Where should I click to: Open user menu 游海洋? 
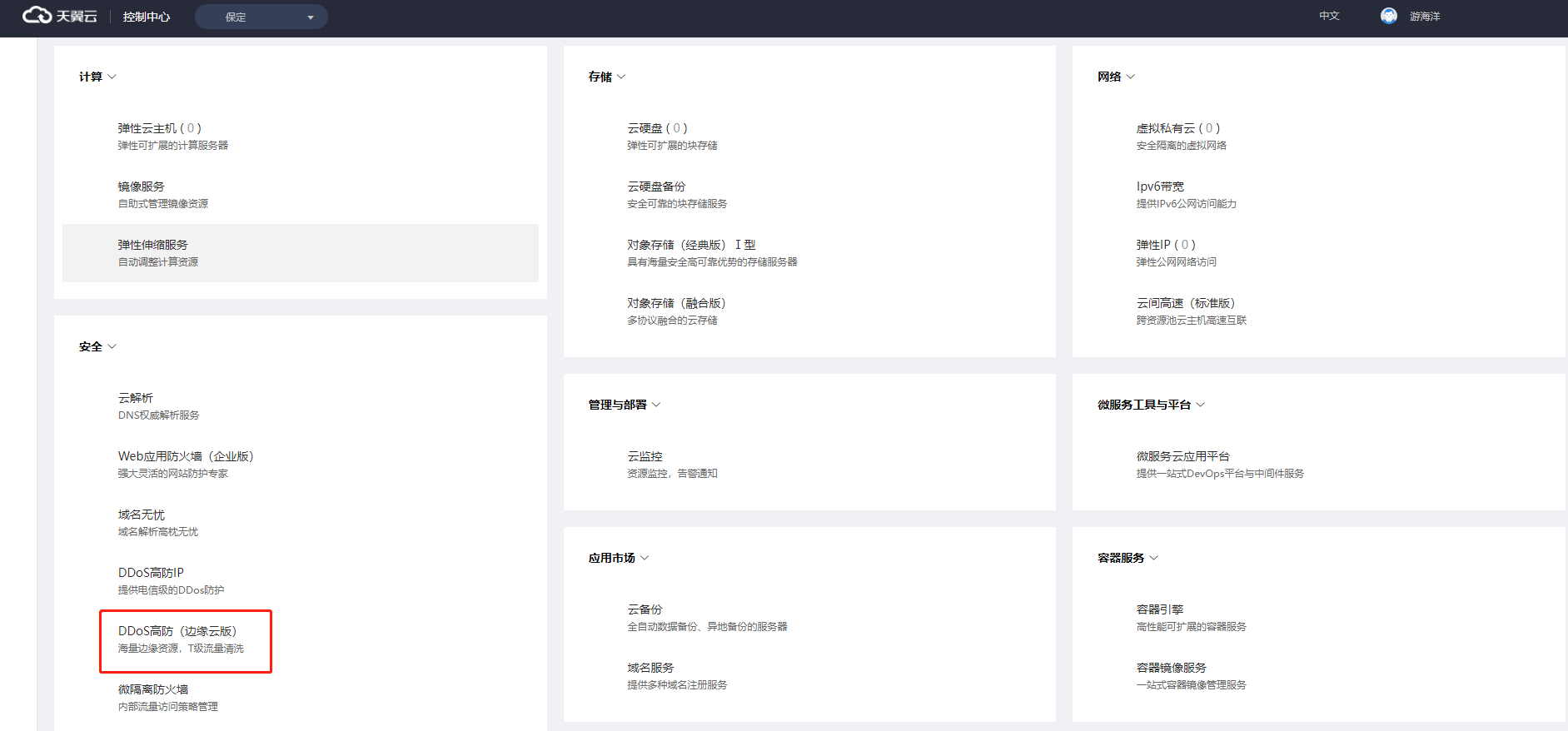(1425, 16)
